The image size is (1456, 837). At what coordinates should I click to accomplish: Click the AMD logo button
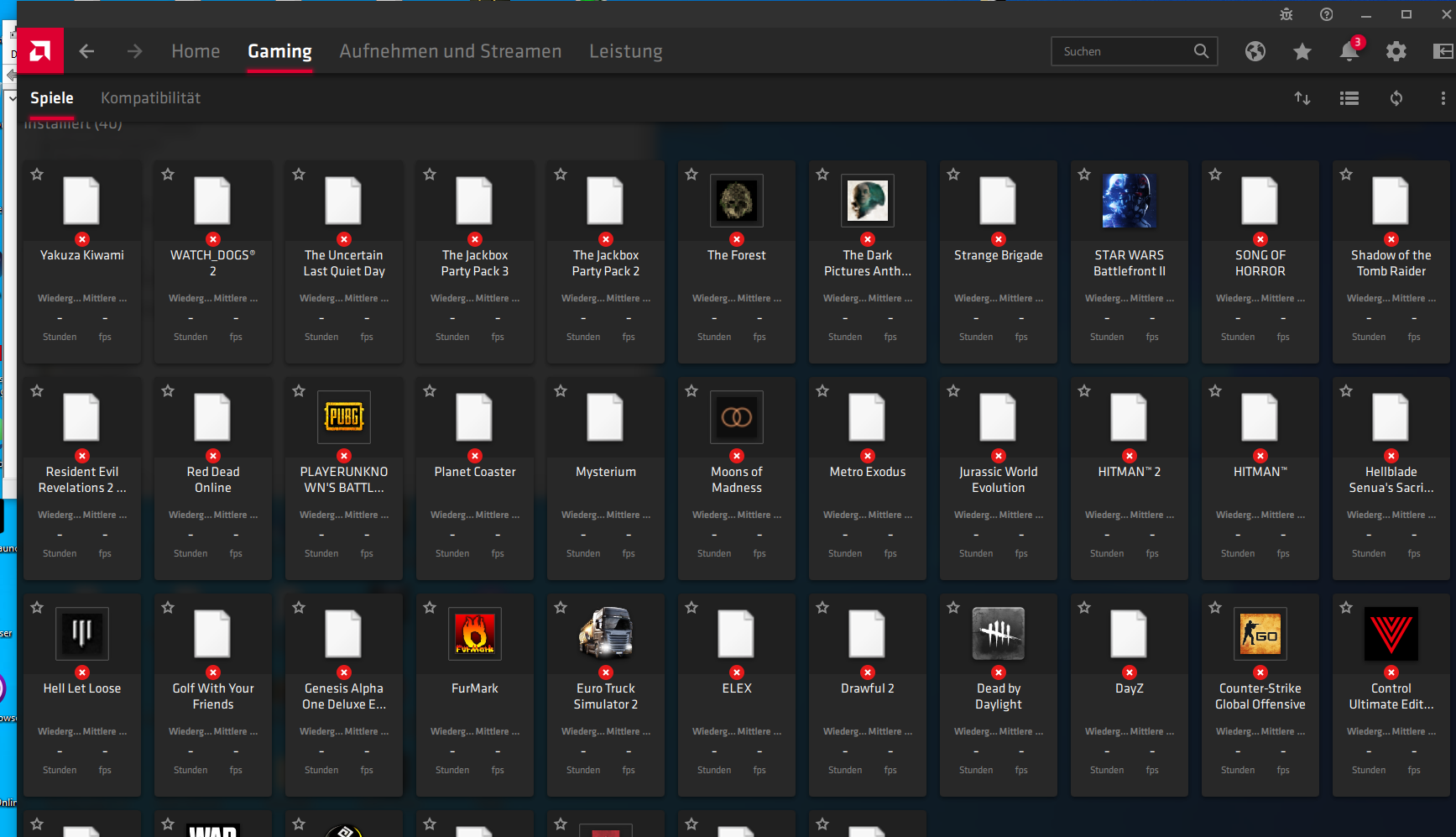coord(39,51)
